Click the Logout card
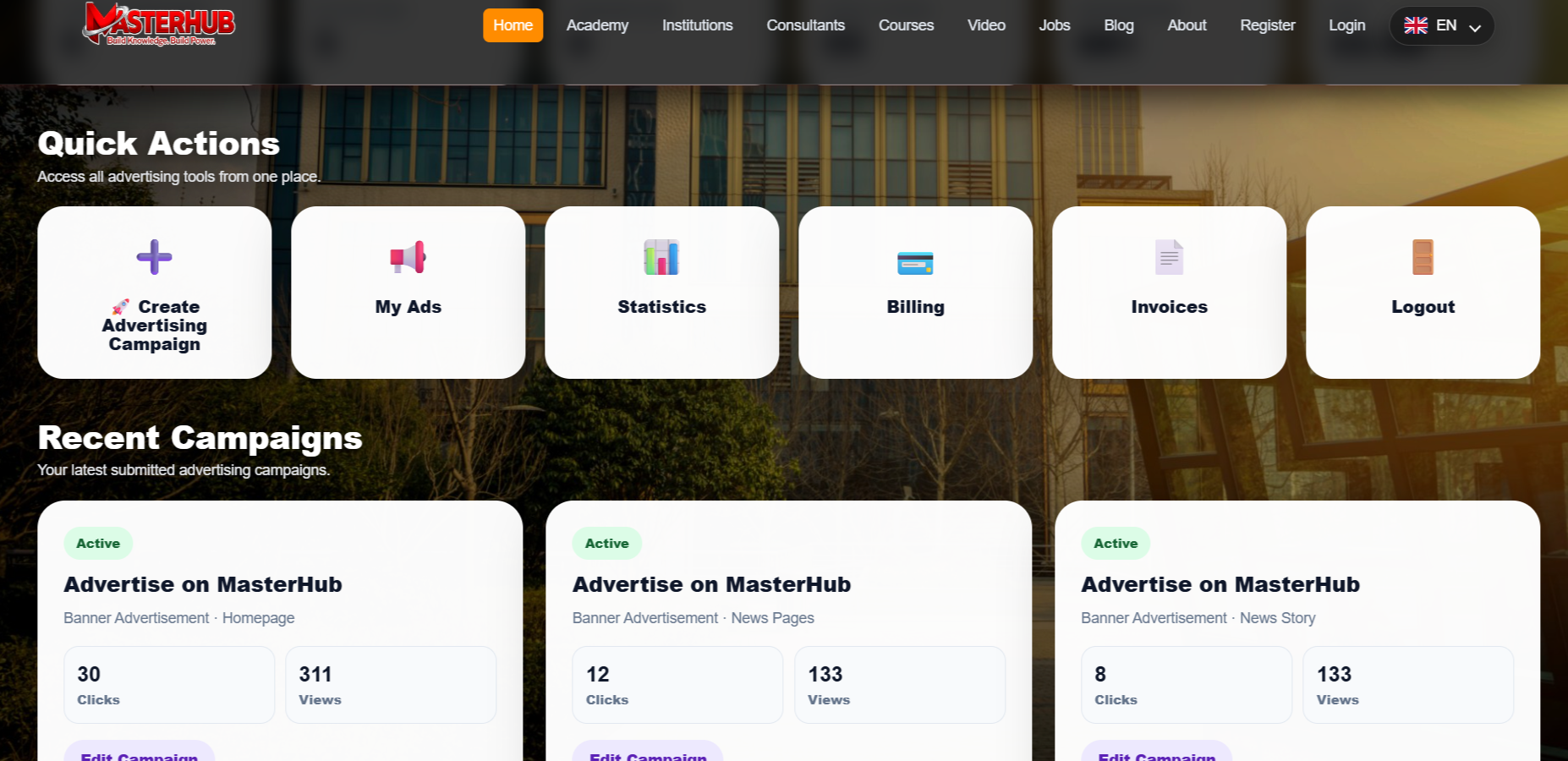The width and height of the screenshot is (1568, 761). coord(1423,293)
